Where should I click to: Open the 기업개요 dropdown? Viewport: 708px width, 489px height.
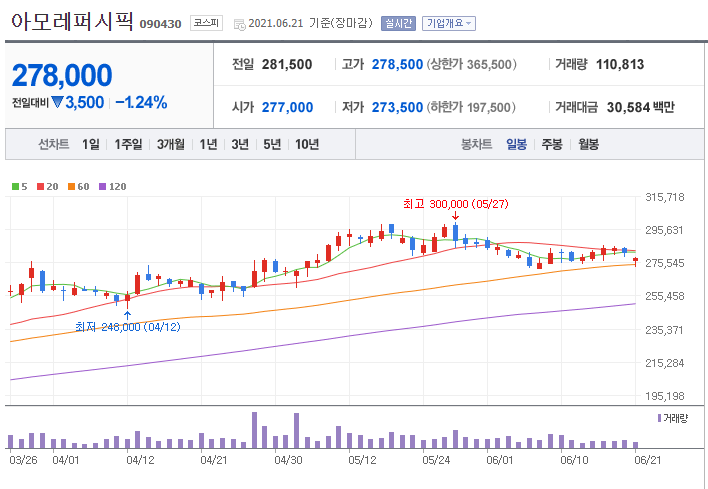(x=448, y=23)
